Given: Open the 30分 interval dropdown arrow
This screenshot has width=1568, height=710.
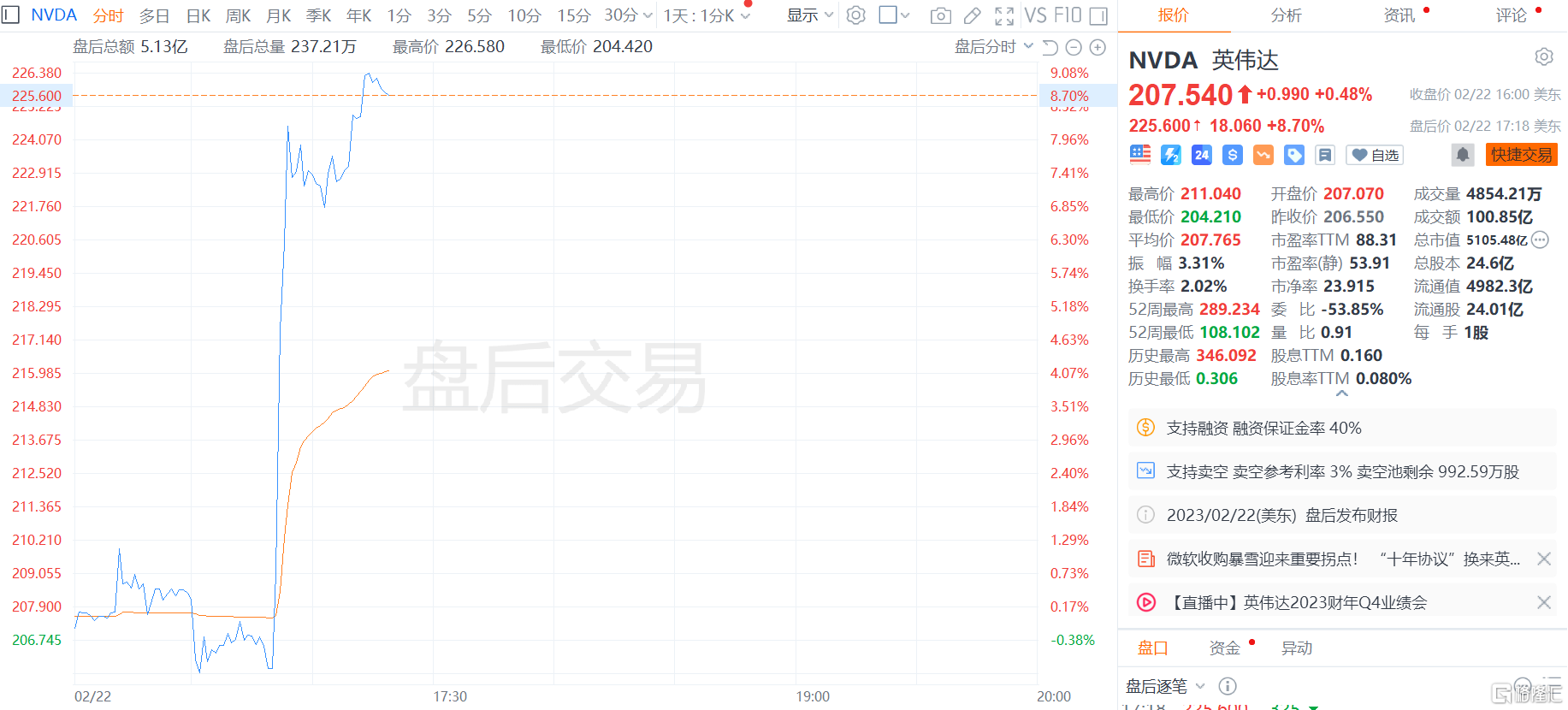Looking at the screenshot, I should tap(648, 15).
